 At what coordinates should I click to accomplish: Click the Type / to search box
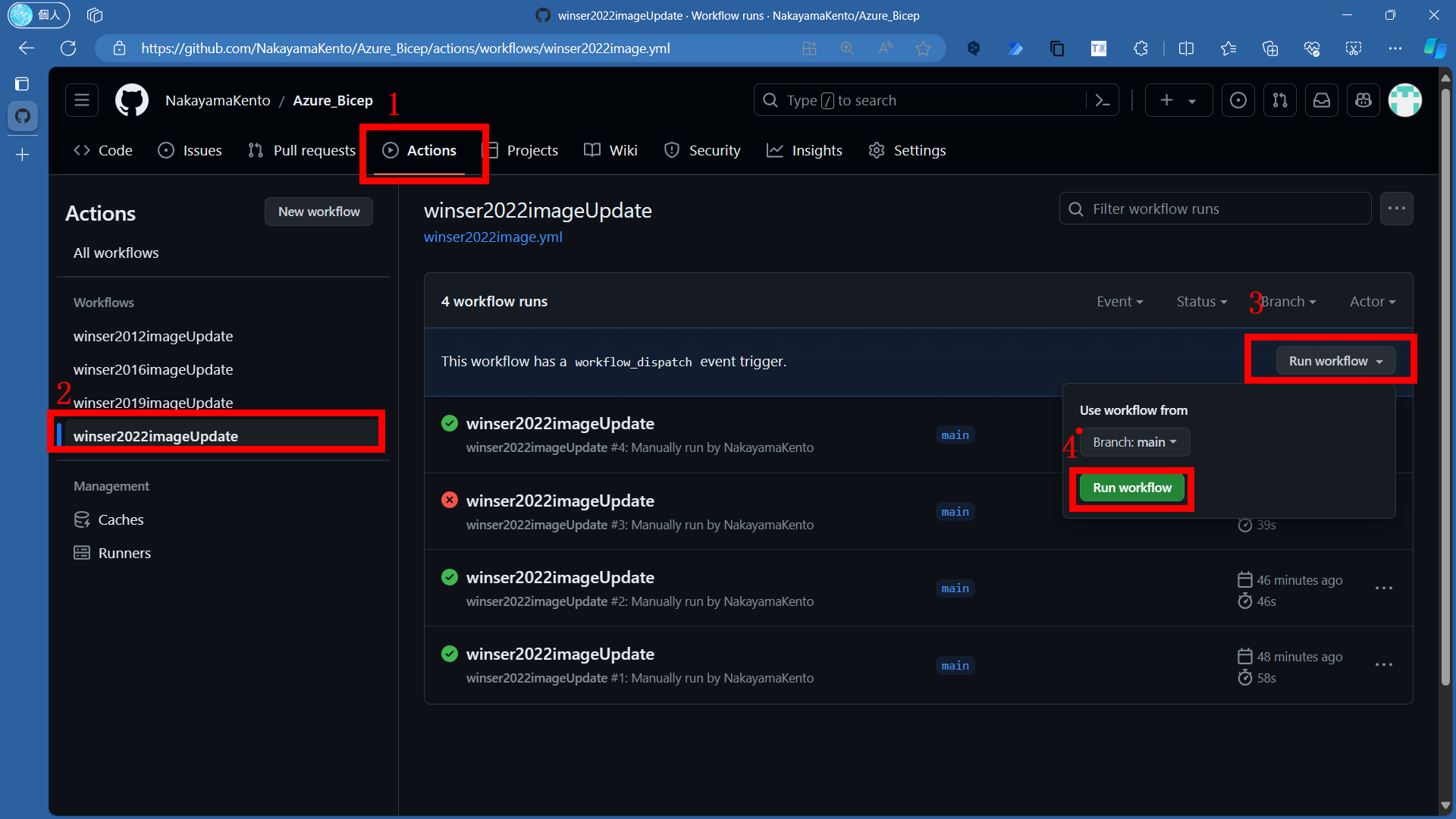click(921, 100)
